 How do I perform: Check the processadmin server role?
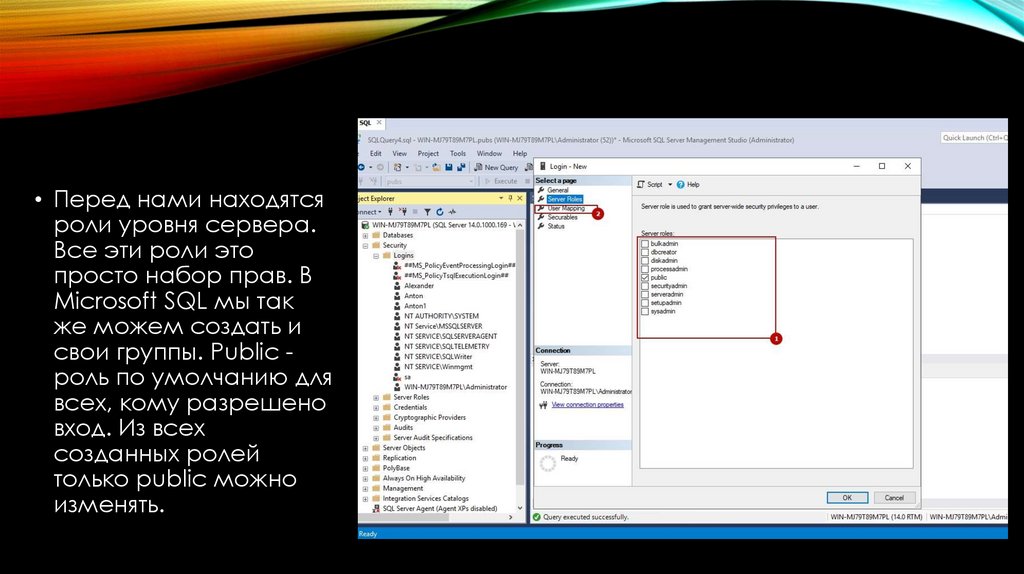click(645, 269)
